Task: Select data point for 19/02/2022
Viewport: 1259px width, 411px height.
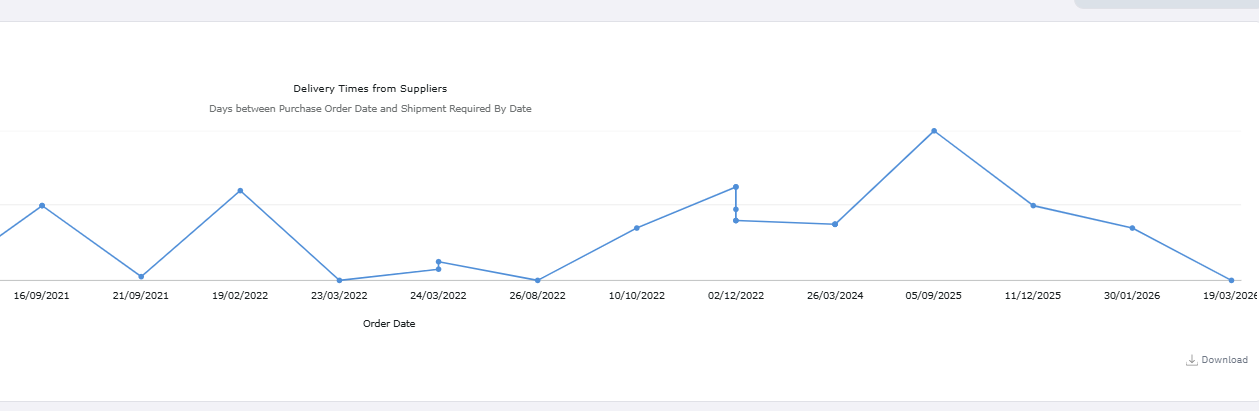Action: (240, 191)
